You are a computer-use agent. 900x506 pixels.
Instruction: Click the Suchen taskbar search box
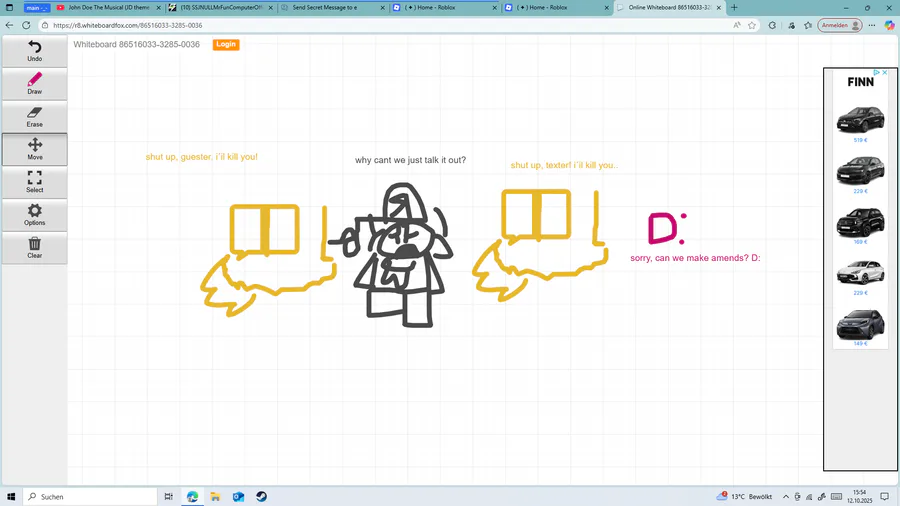coord(90,496)
